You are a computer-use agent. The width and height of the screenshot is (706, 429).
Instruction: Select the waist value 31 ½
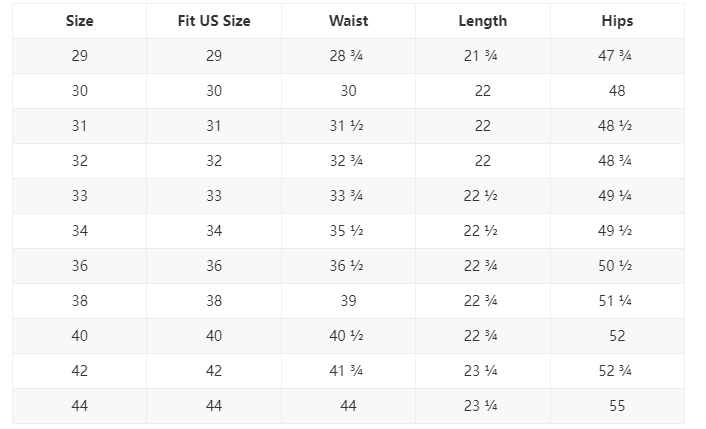coord(348,126)
